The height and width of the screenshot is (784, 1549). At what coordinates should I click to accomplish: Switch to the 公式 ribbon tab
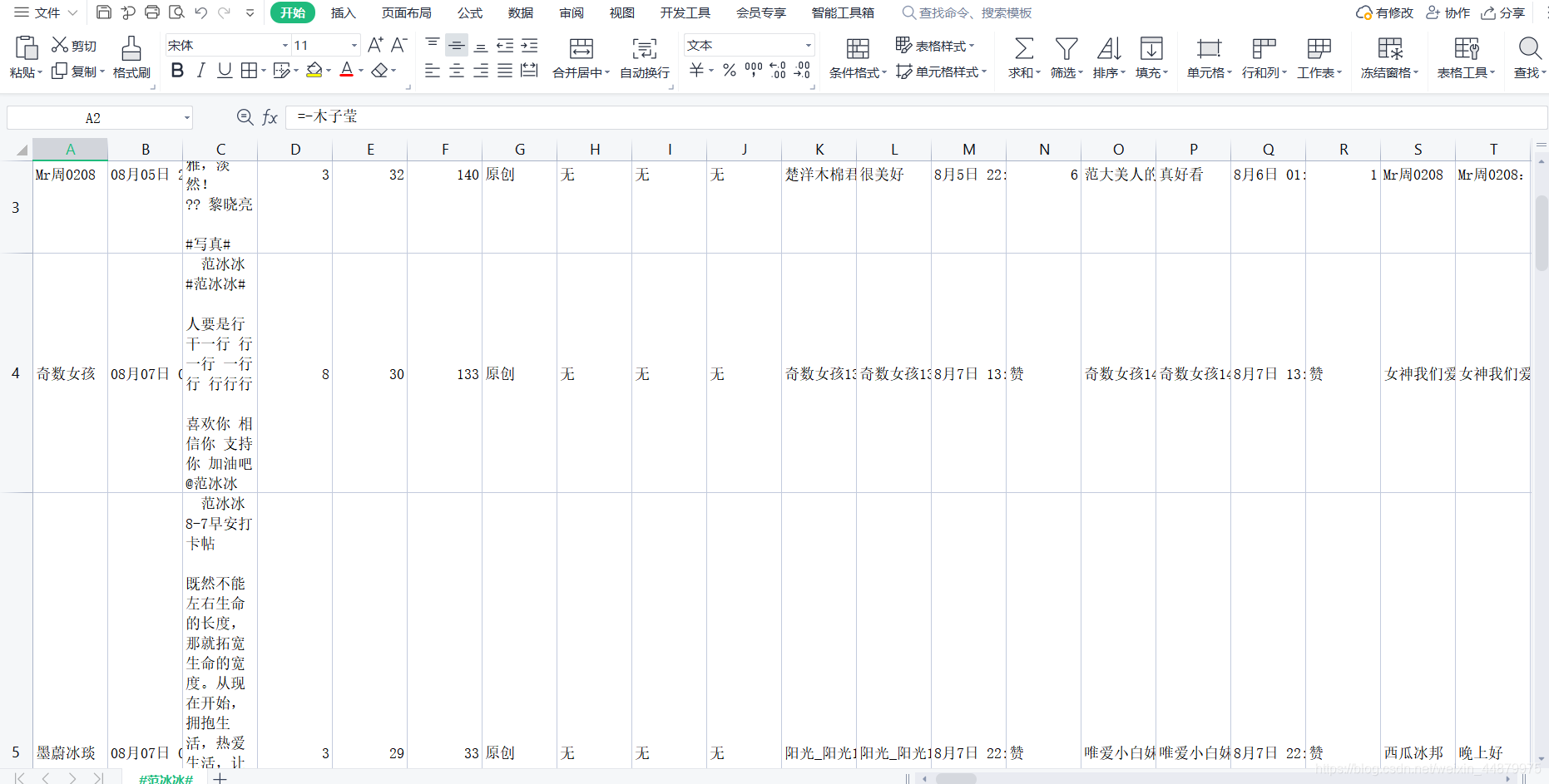tap(470, 12)
